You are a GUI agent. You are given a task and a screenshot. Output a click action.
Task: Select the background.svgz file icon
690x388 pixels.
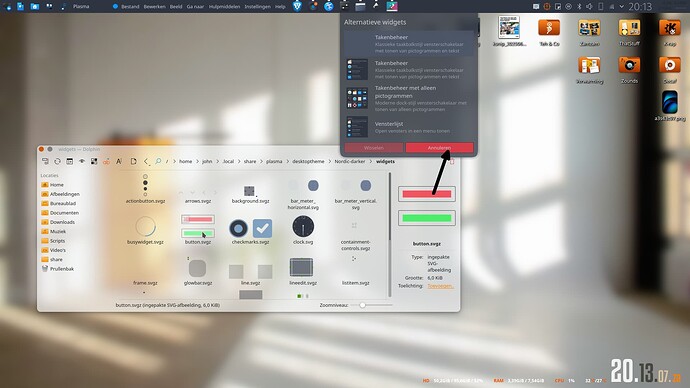tap(250, 190)
